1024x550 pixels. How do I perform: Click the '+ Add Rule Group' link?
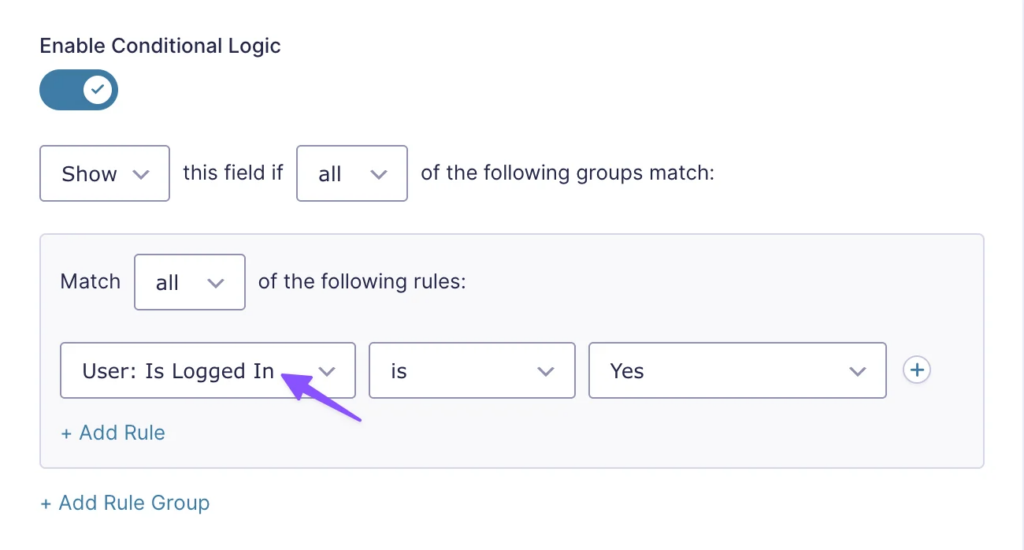tap(125, 502)
